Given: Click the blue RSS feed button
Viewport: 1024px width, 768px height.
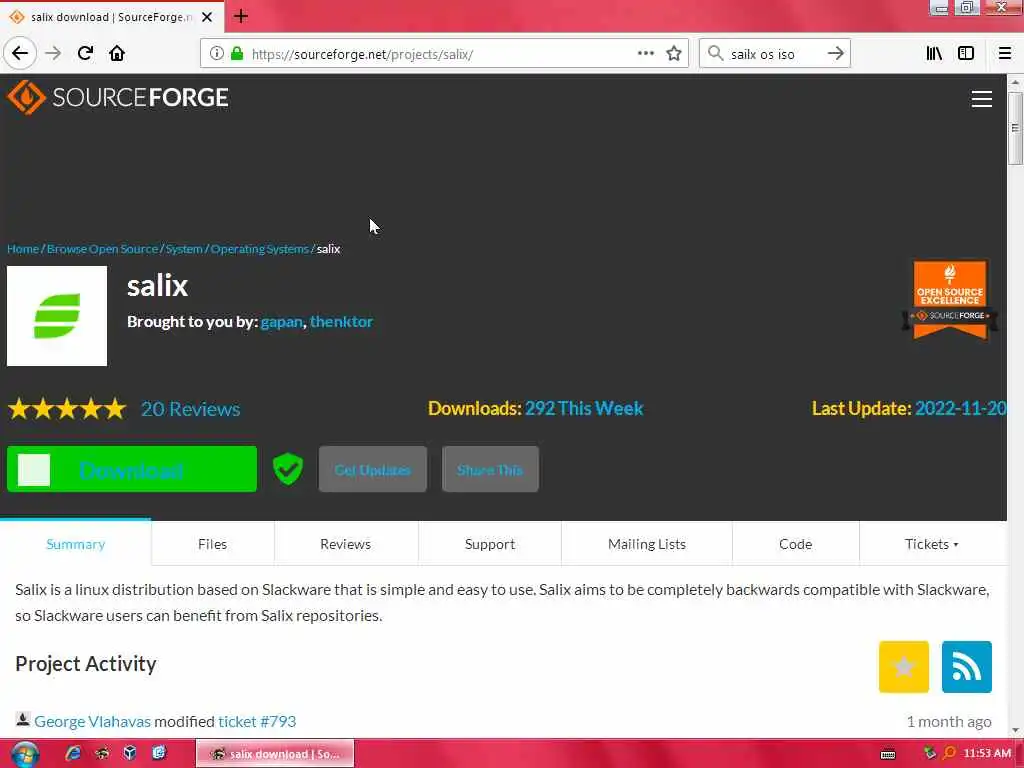Looking at the screenshot, I should (x=967, y=667).
